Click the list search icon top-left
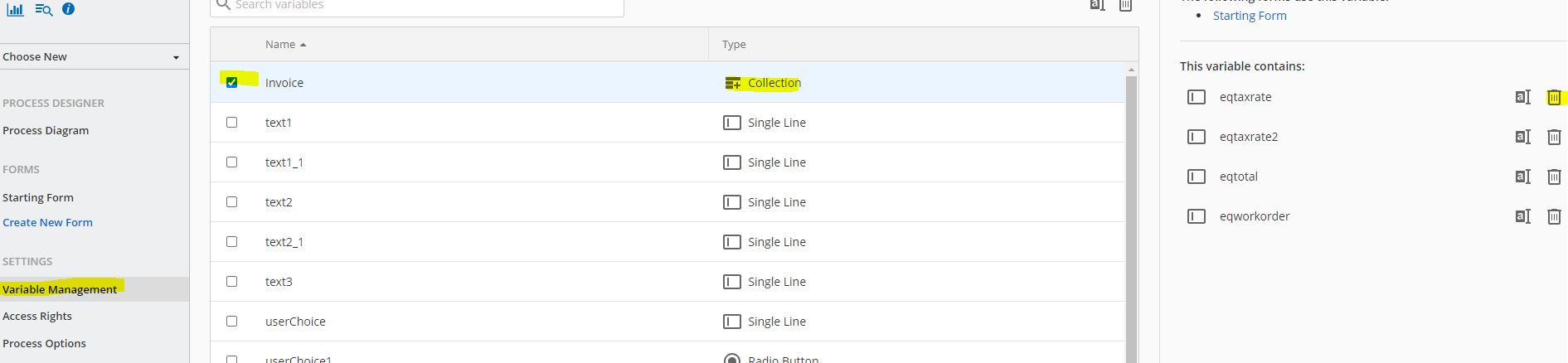The height and width of the screenshot is (363, 1568). (44, 10)
